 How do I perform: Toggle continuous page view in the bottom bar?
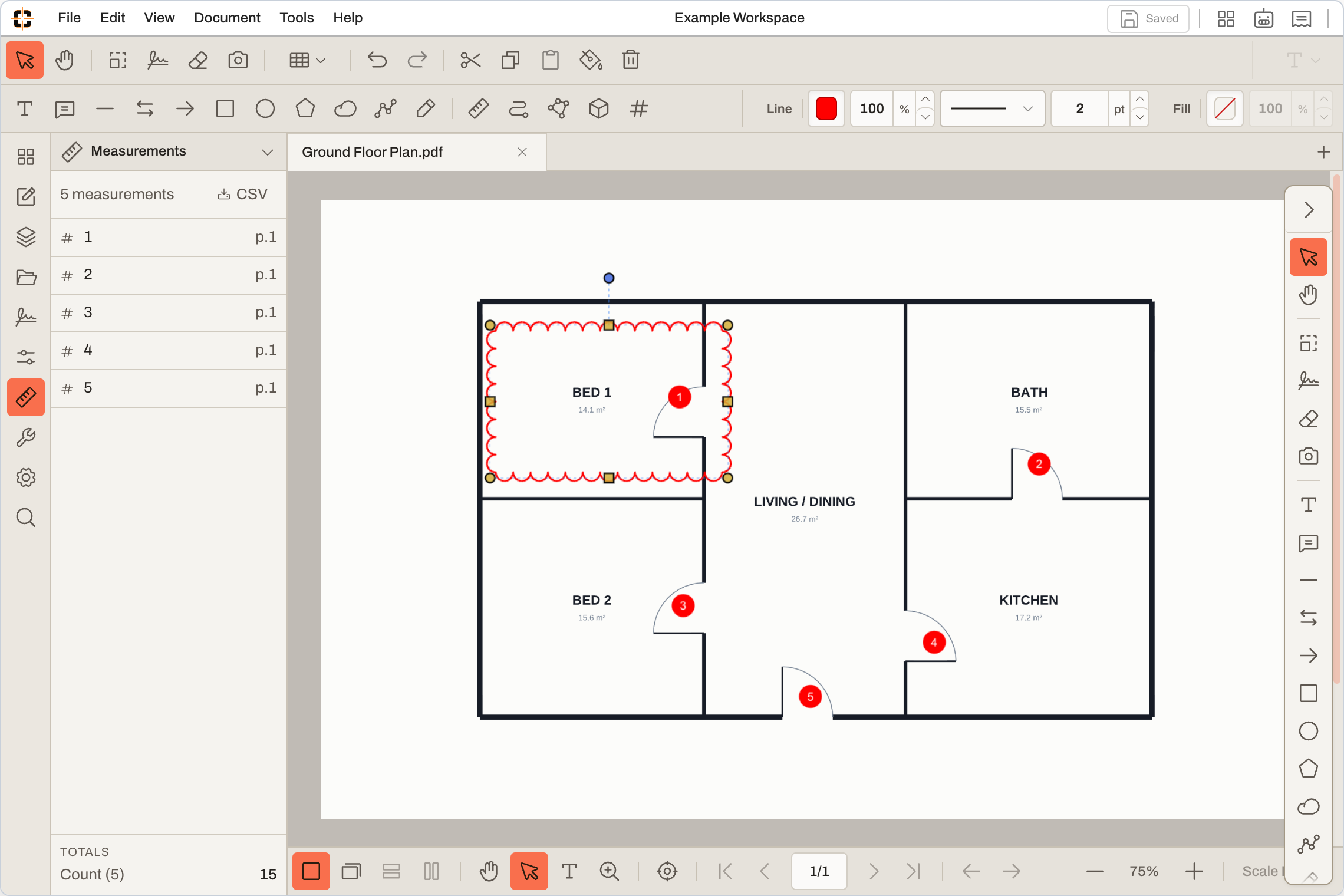pos(391,871)
